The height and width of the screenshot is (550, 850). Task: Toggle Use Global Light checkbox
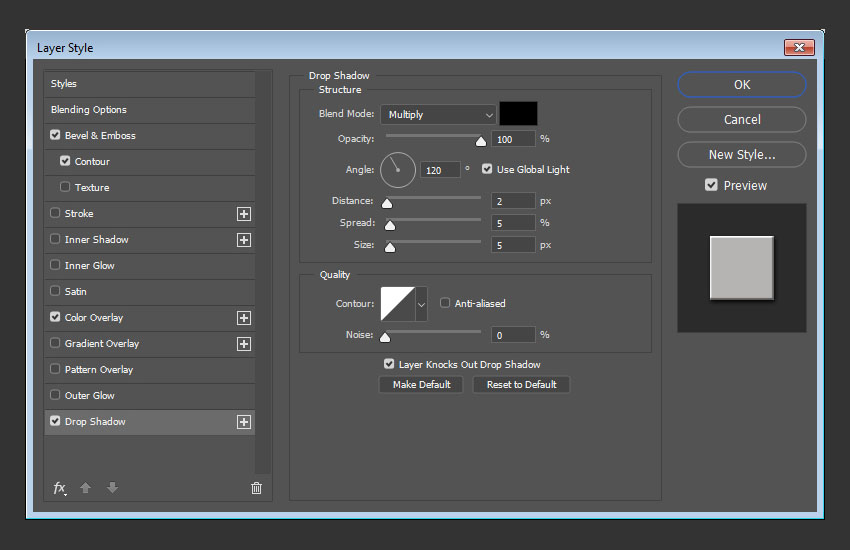(x=487, y=169)
